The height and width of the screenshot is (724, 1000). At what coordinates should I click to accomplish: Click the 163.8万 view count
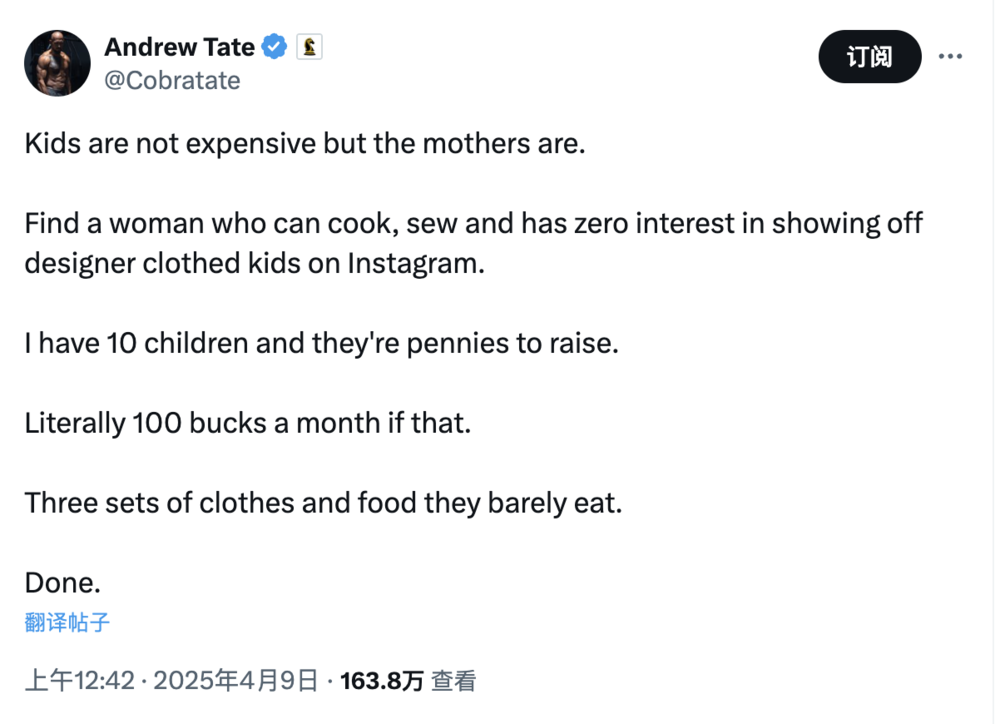click(x=381, y=681)
